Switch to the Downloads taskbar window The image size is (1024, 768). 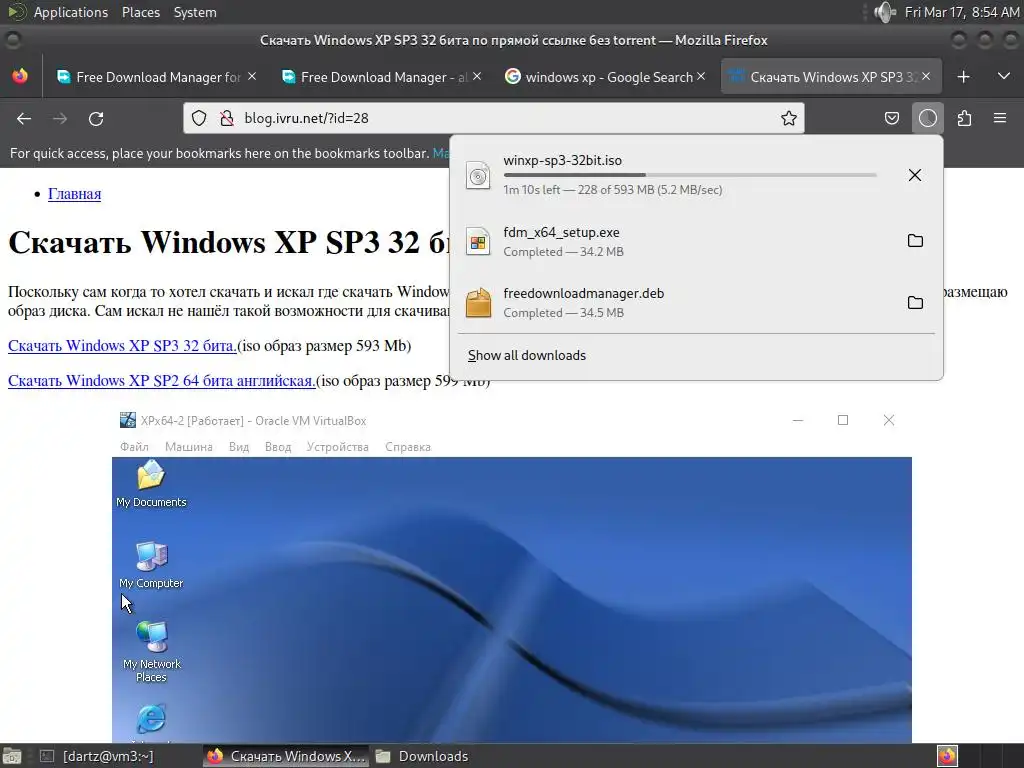pyautogui.click(x=422, y=756)
